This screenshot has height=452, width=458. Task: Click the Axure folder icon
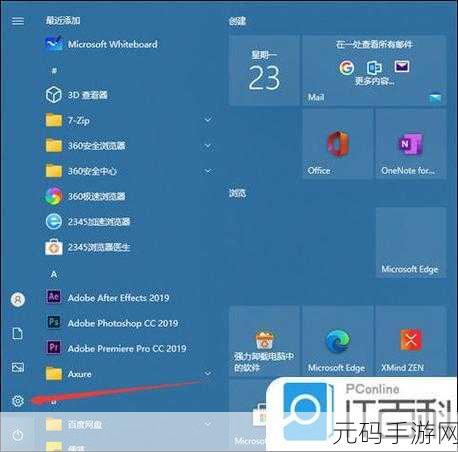pyautogui.click(x=54, y=373)
